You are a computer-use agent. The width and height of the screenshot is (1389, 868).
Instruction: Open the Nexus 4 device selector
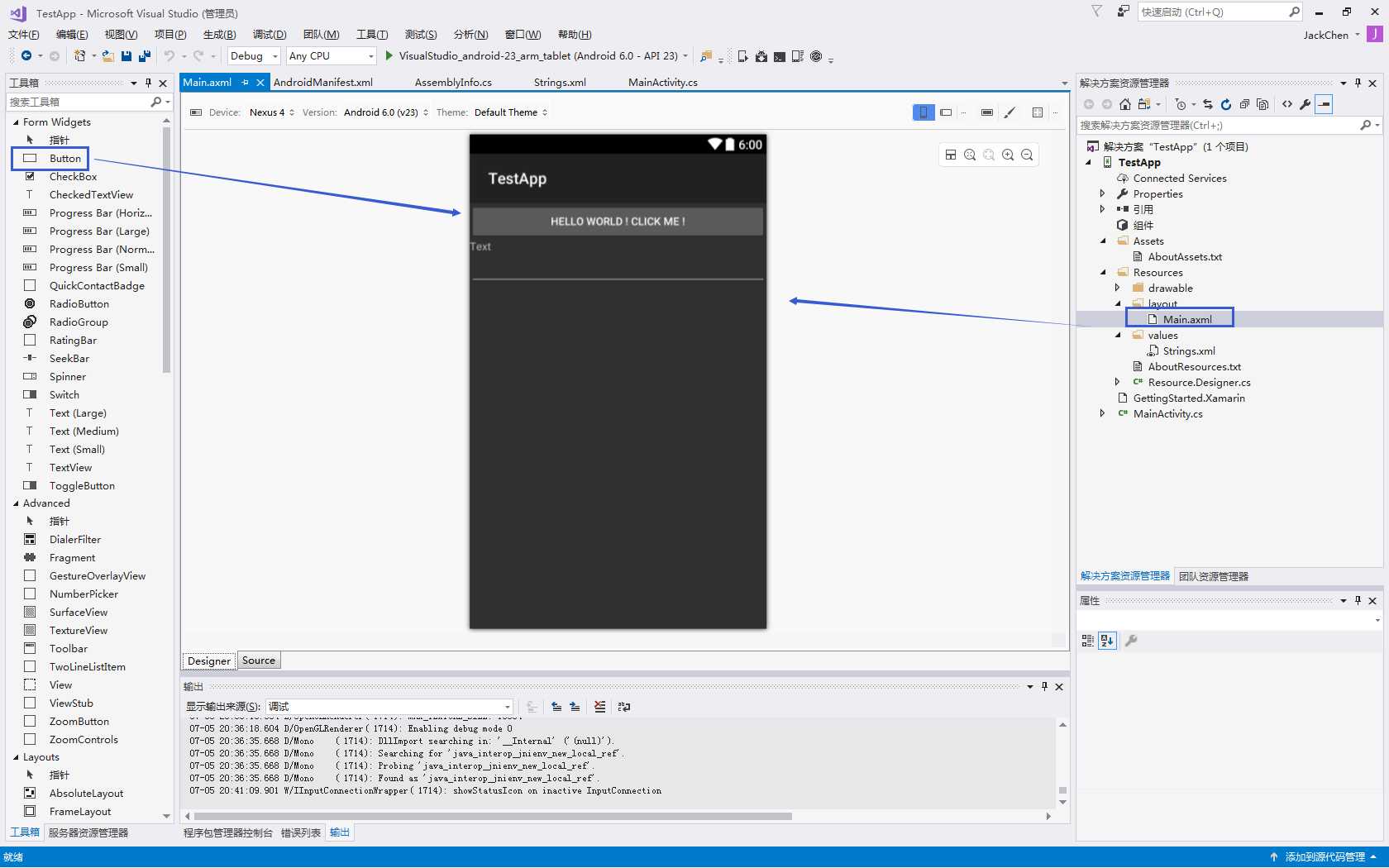(x=272, y=112)
